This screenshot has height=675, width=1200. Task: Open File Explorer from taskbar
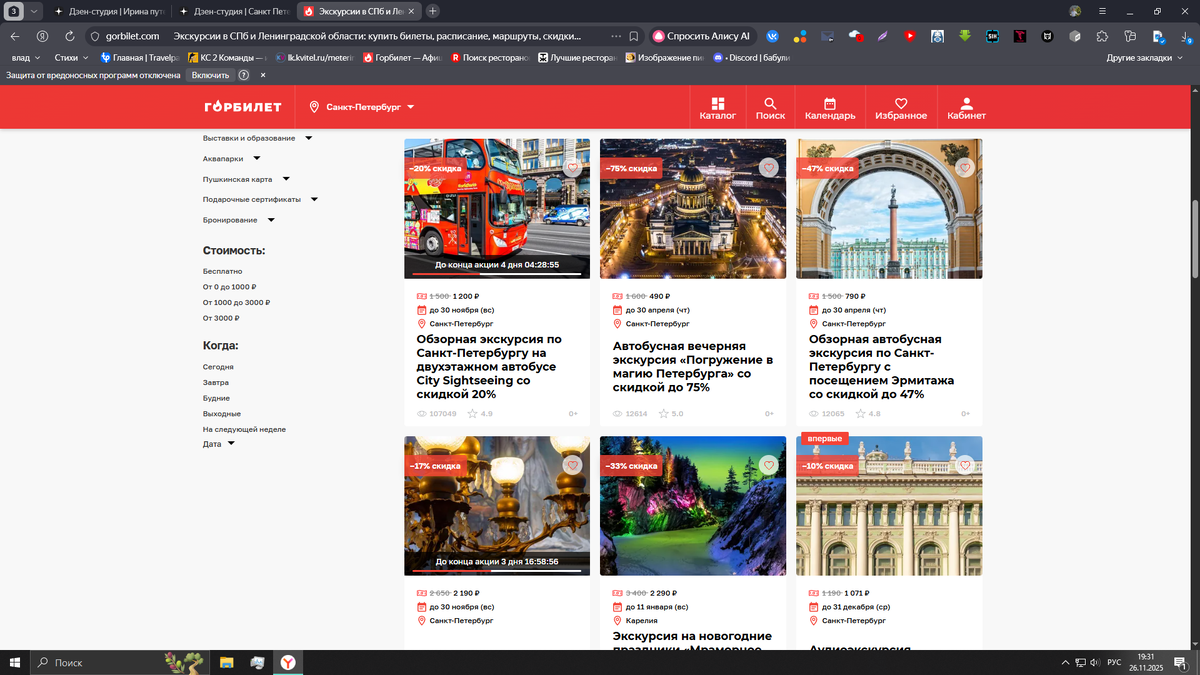click(x=227, y=662)
